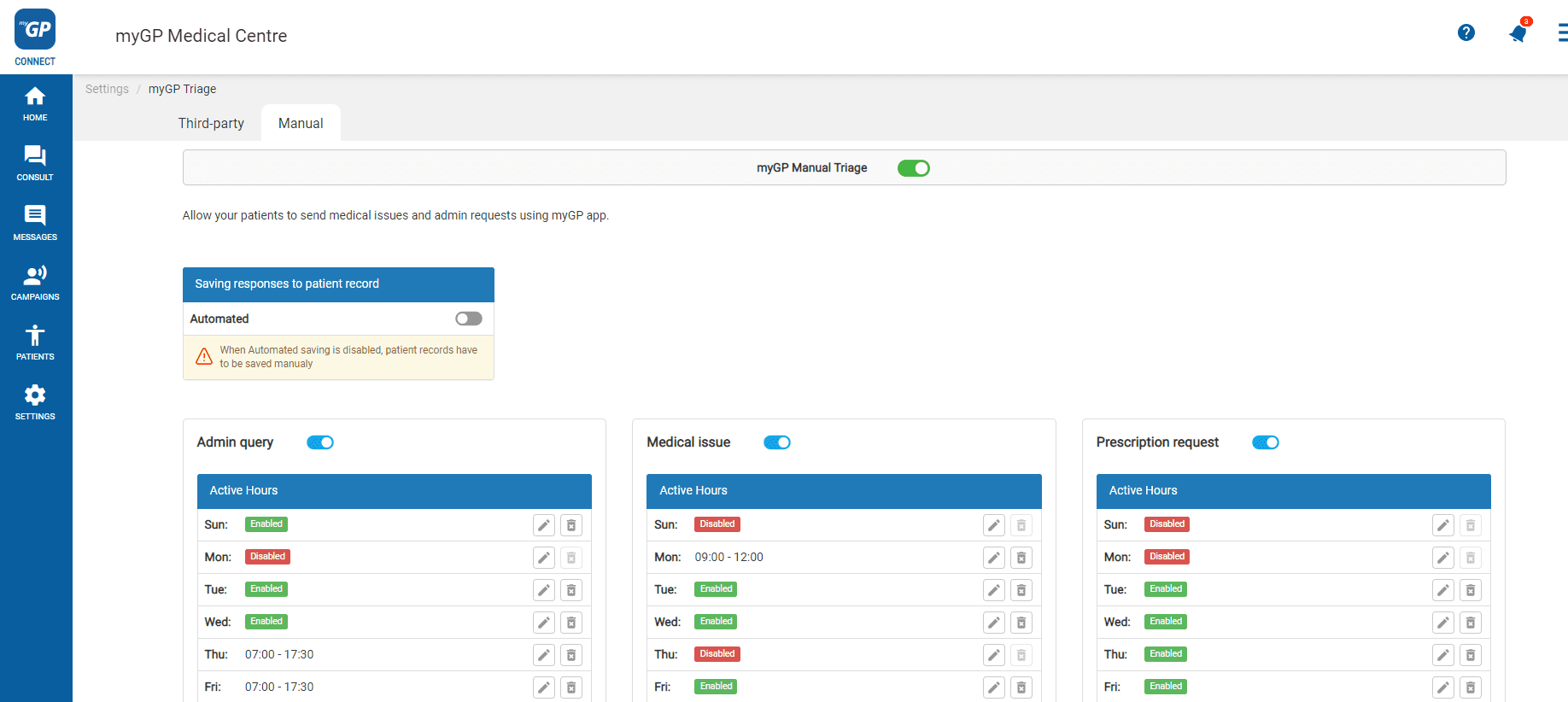Open Patients in sidebar

click(x=35, y=342)
